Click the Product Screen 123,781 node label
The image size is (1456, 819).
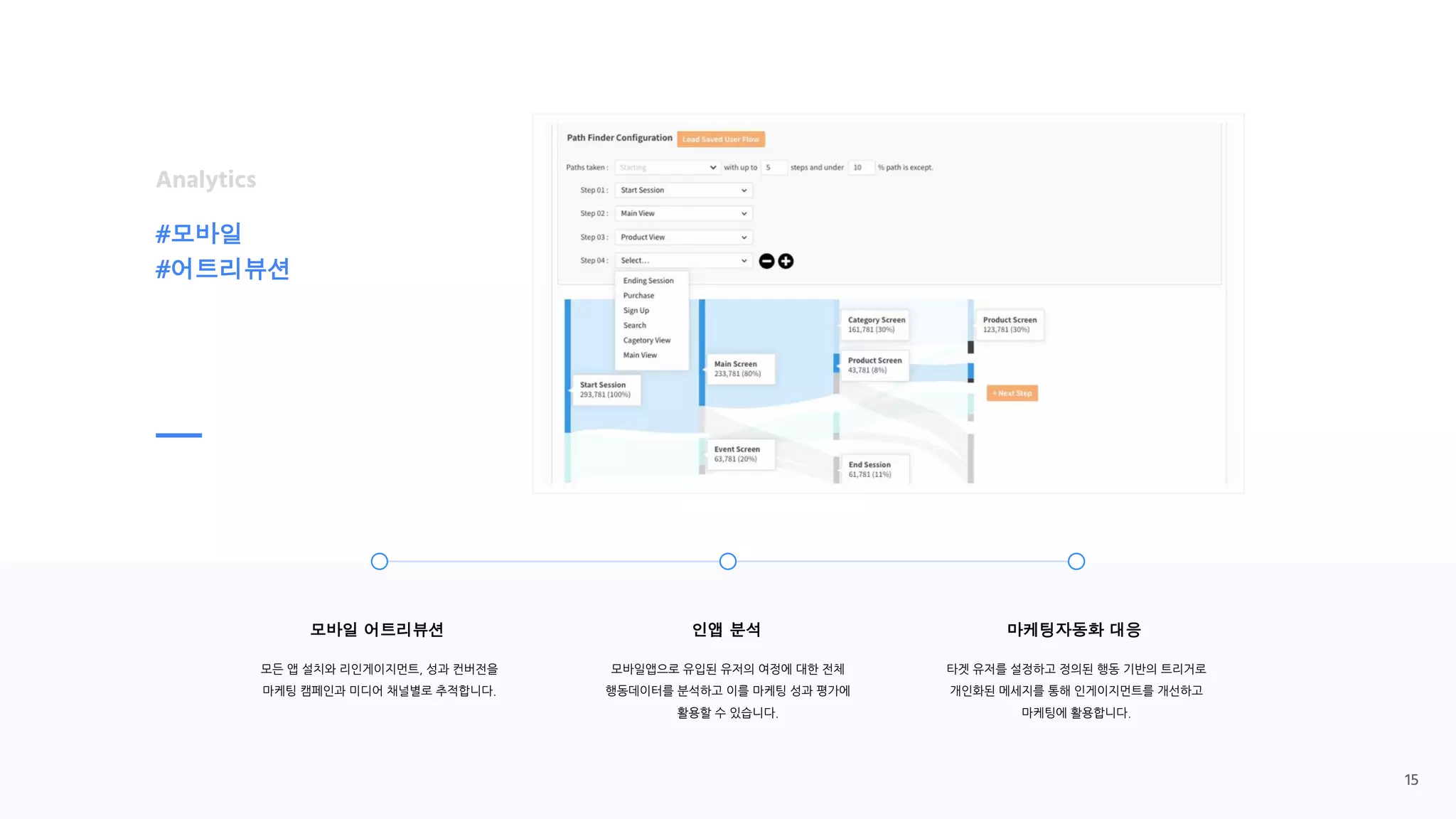tap(1010, 325)
